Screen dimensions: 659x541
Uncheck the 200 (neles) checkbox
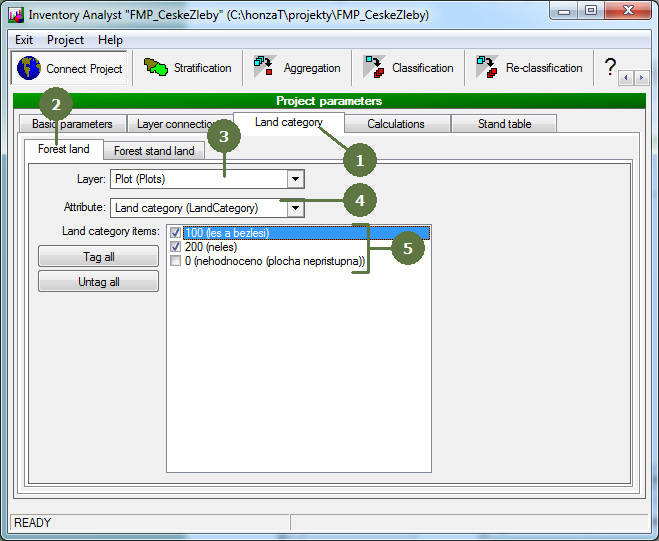point(176,247)
